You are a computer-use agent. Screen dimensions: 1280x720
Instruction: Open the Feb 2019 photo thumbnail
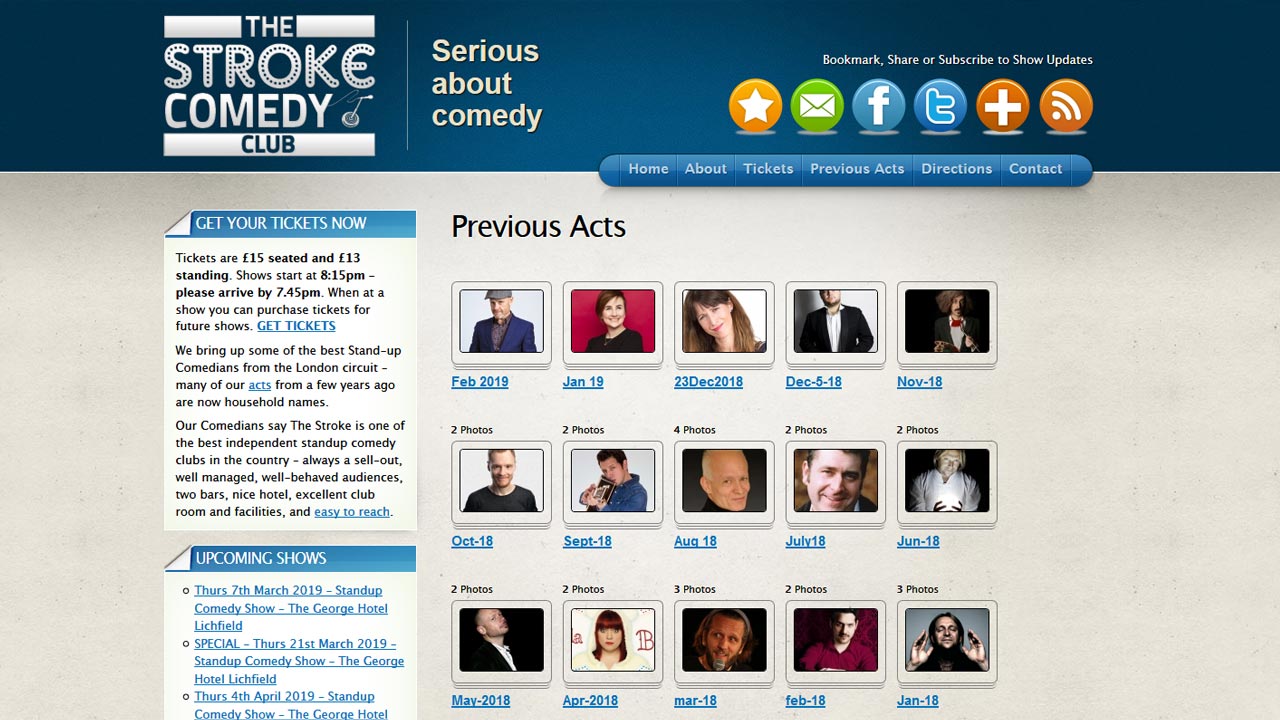pyautogui.click(x=501, y=321)
